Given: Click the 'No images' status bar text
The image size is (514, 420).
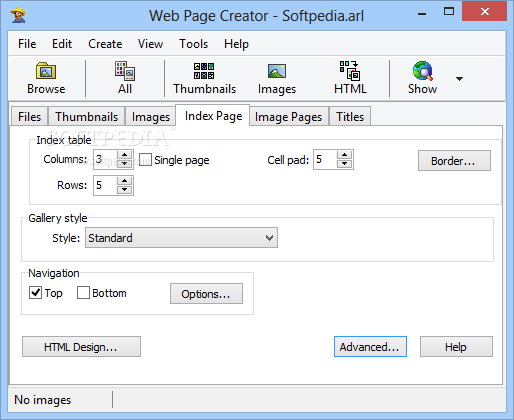Looking at the screenshot, I should point(43,400).
